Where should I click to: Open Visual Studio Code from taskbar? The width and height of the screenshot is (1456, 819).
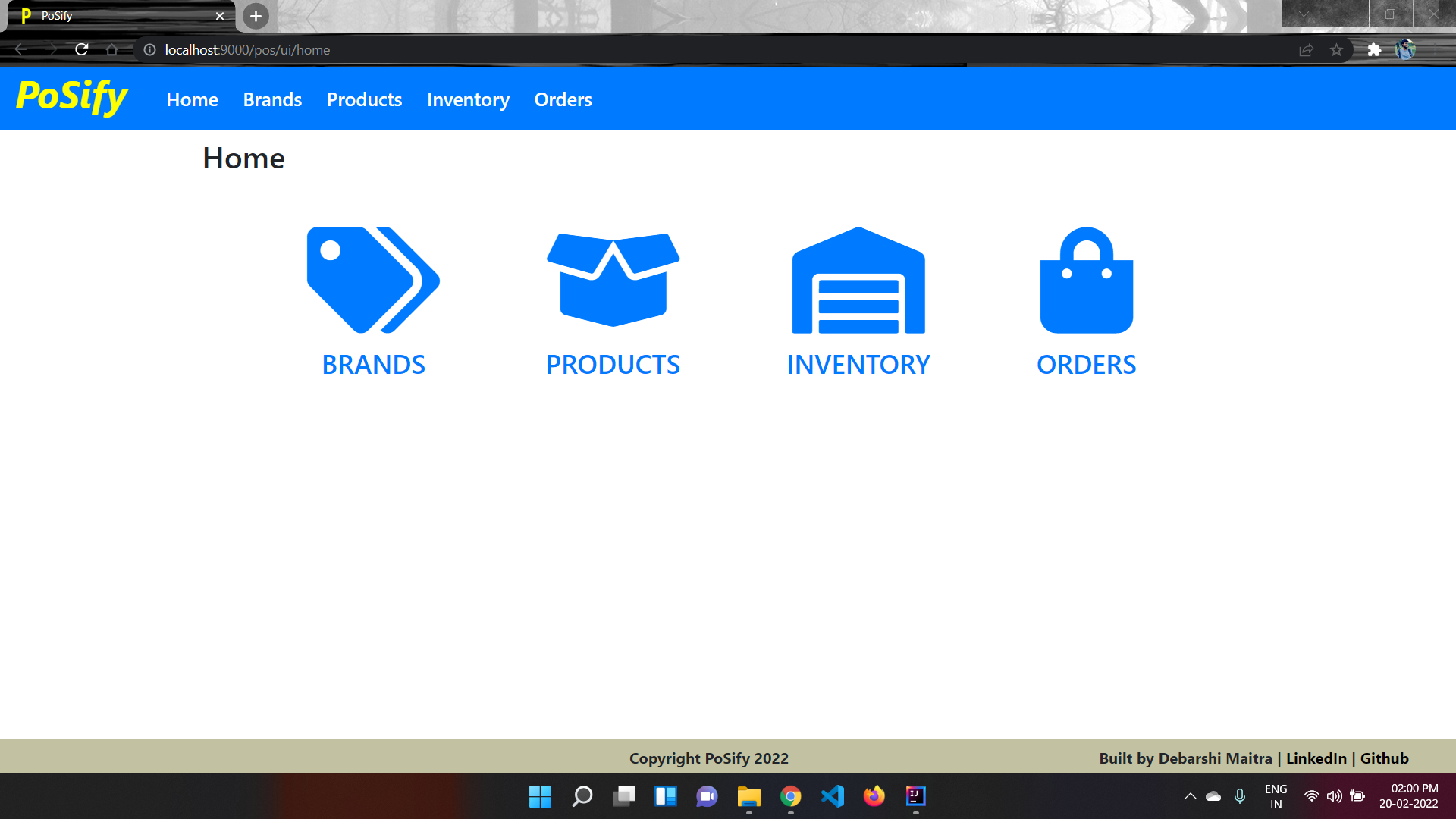[x=832, y=796]
